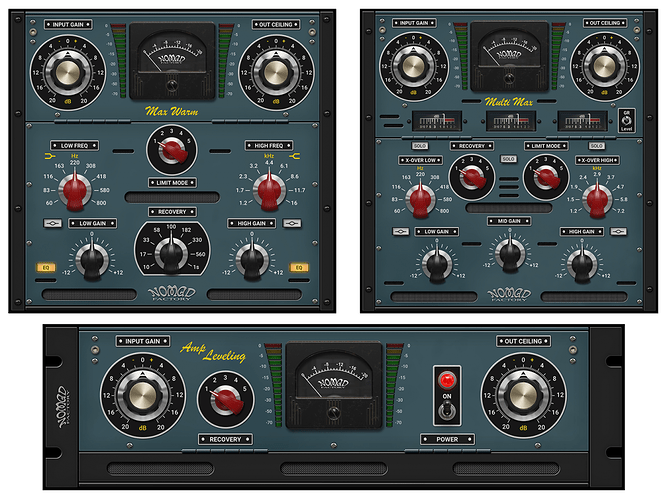Click the MID GAIN label in Multi Max
This screenshot has height=500, width=666.
[x=509, y=221]
